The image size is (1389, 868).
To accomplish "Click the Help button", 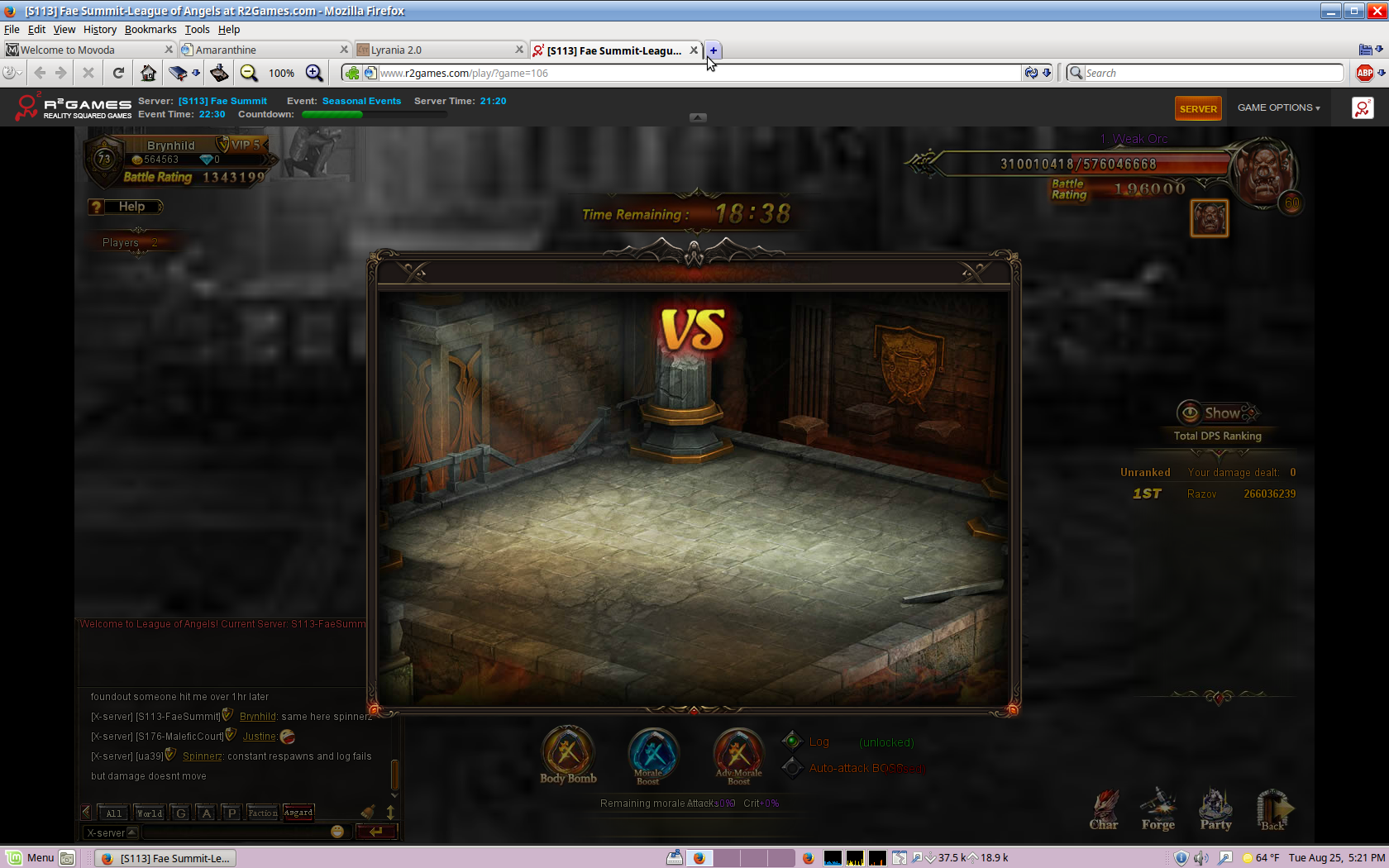I will pos(126,207).
